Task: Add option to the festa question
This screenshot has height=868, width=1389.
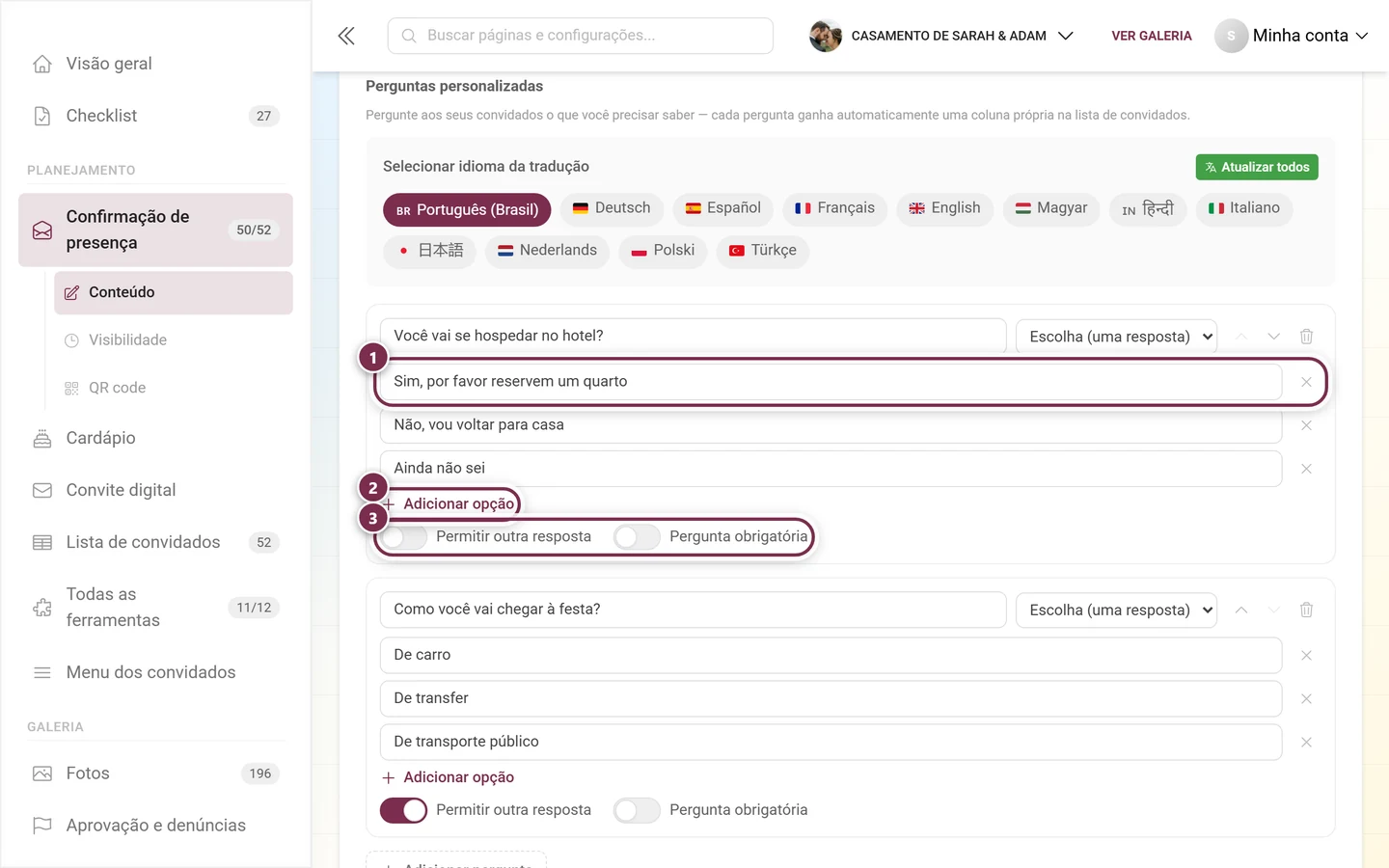Action: [449, 777]
